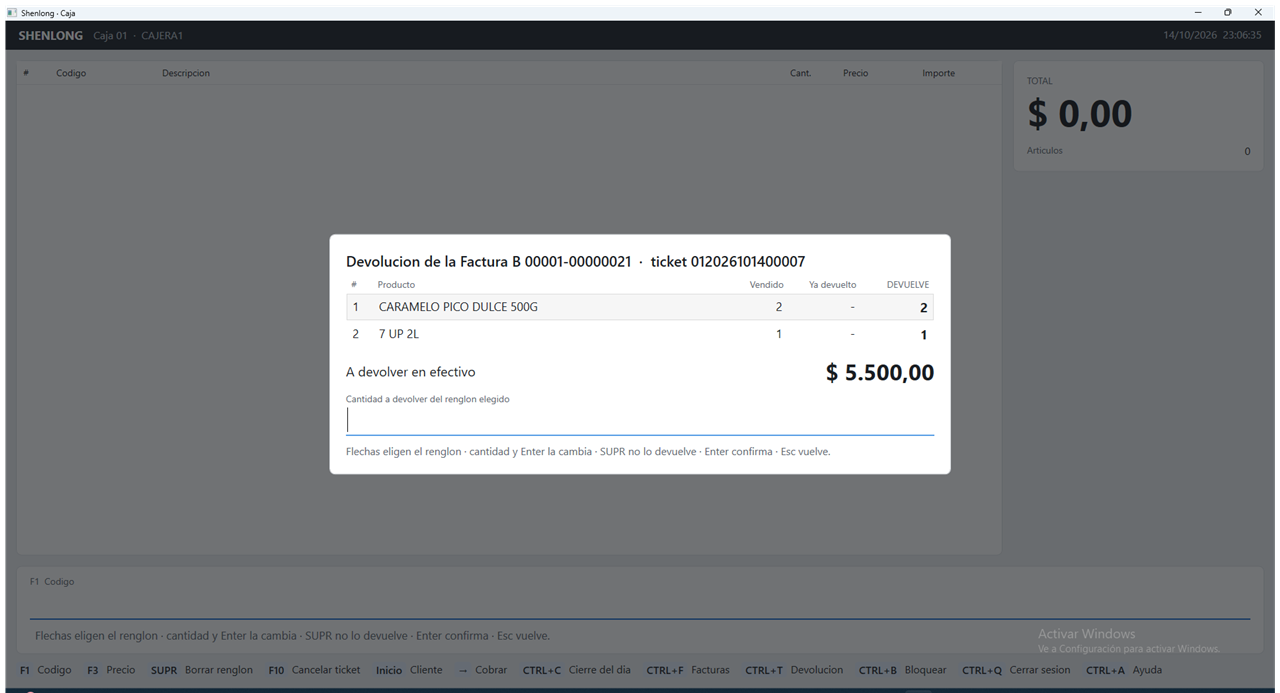Open Cierre del dia from the shortcut bar
This screenshot has height=693, width=1280.
(x=577, y=670)
